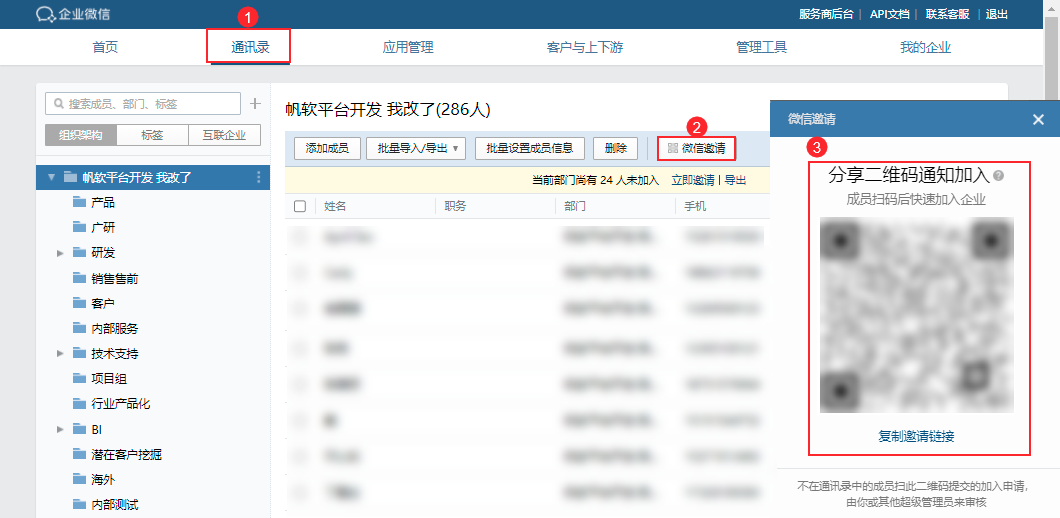Click the 内部服务 folder icon
Viewport: 1060px width, 518px height.
point(78,329)
